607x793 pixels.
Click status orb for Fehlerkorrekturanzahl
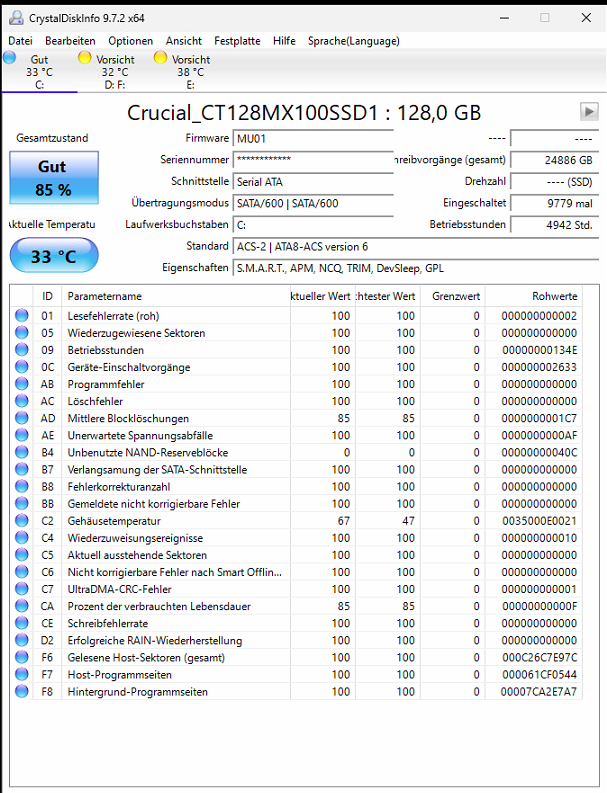22,487
